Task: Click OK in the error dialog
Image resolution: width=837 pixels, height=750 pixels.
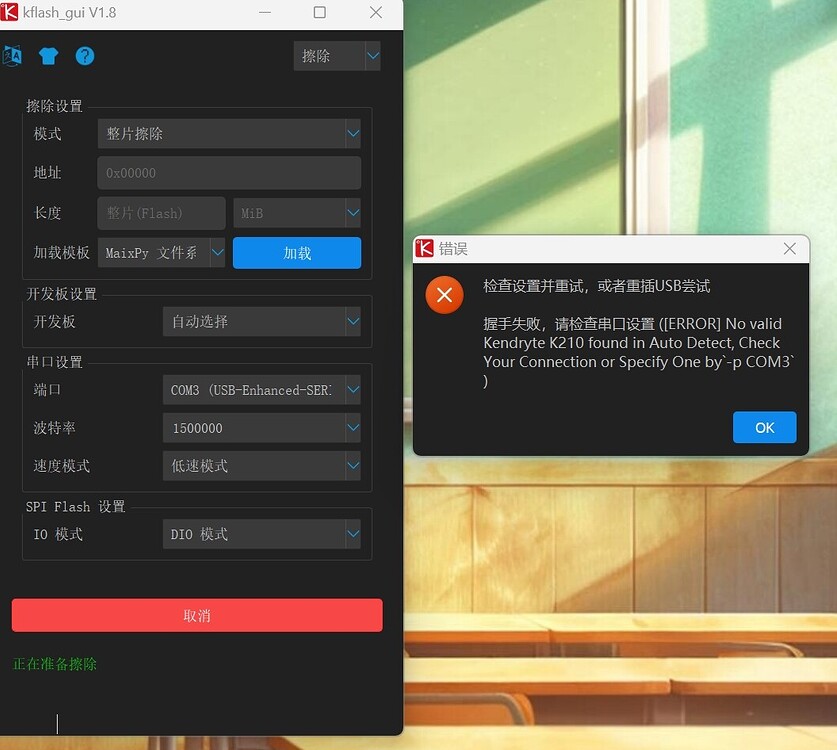Action: [x=764, y=427]
